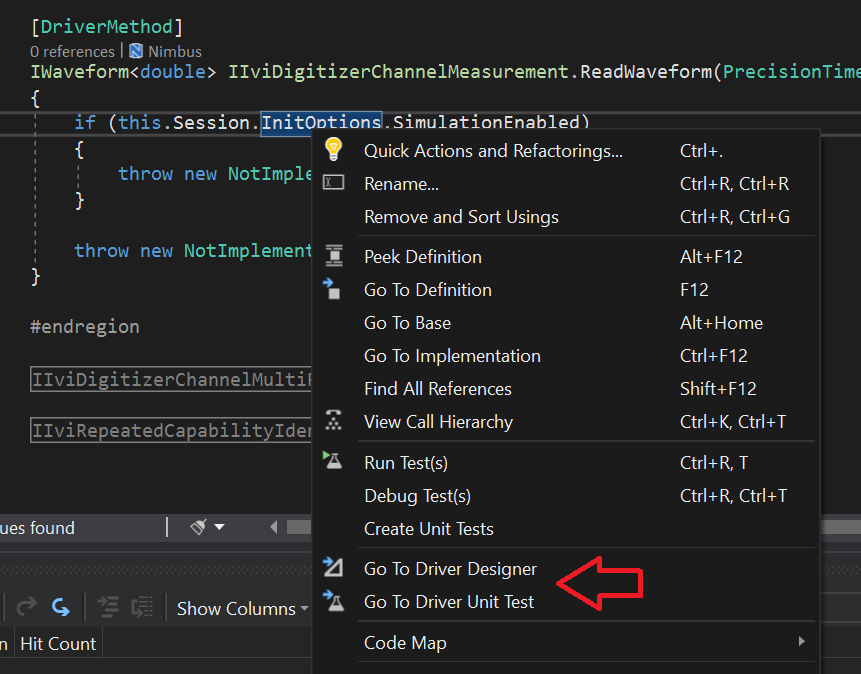Click the redo arrow icon in bottom toolbar
861x674 pixels.
pyautogui.click(x=26, y=607)
